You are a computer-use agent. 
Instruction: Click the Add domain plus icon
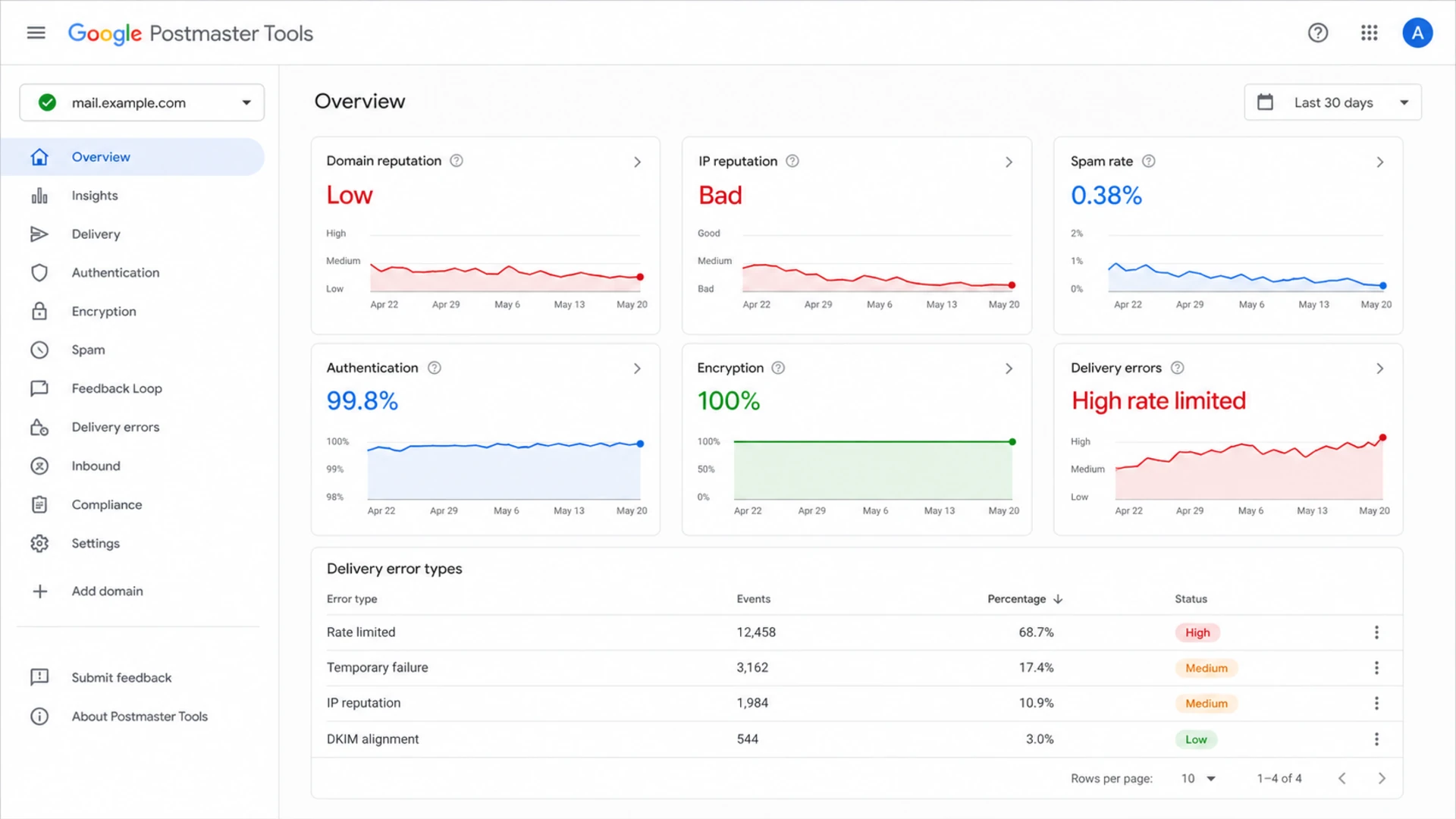point(40,591)
